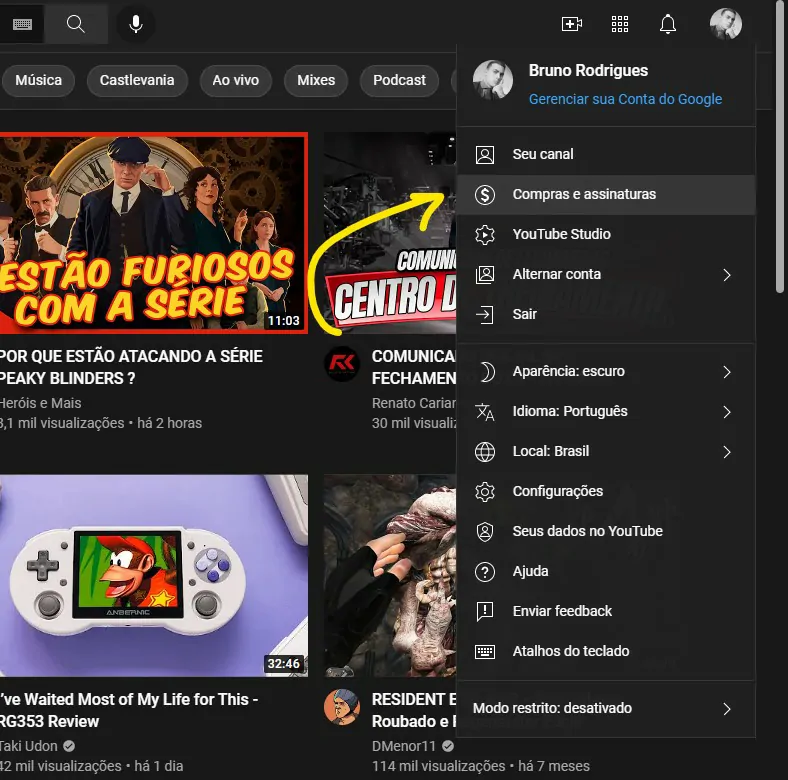Select Sair to sign out
788x780 pixels.
point(606,315)
